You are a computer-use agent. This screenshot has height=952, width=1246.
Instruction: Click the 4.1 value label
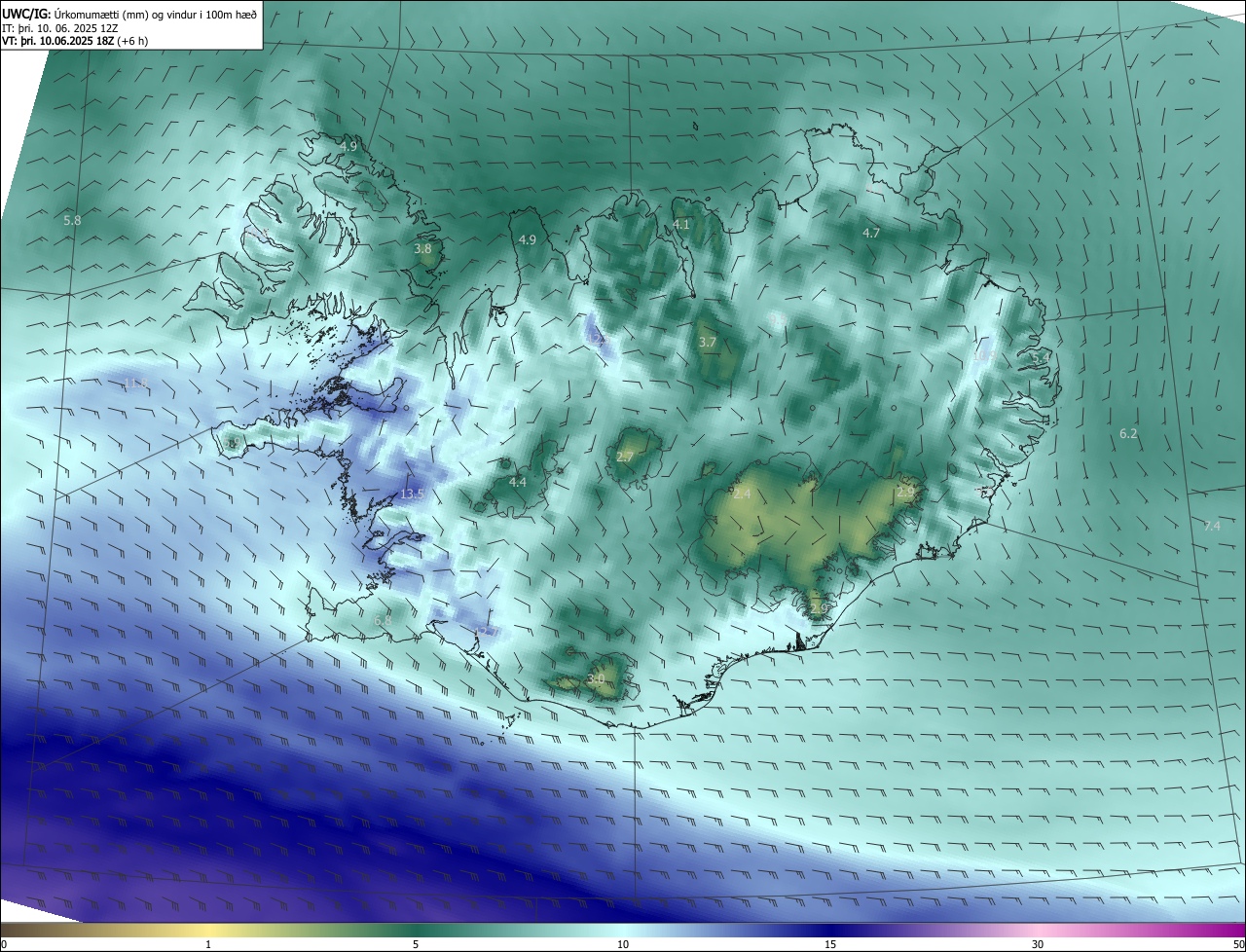(681, 225)
